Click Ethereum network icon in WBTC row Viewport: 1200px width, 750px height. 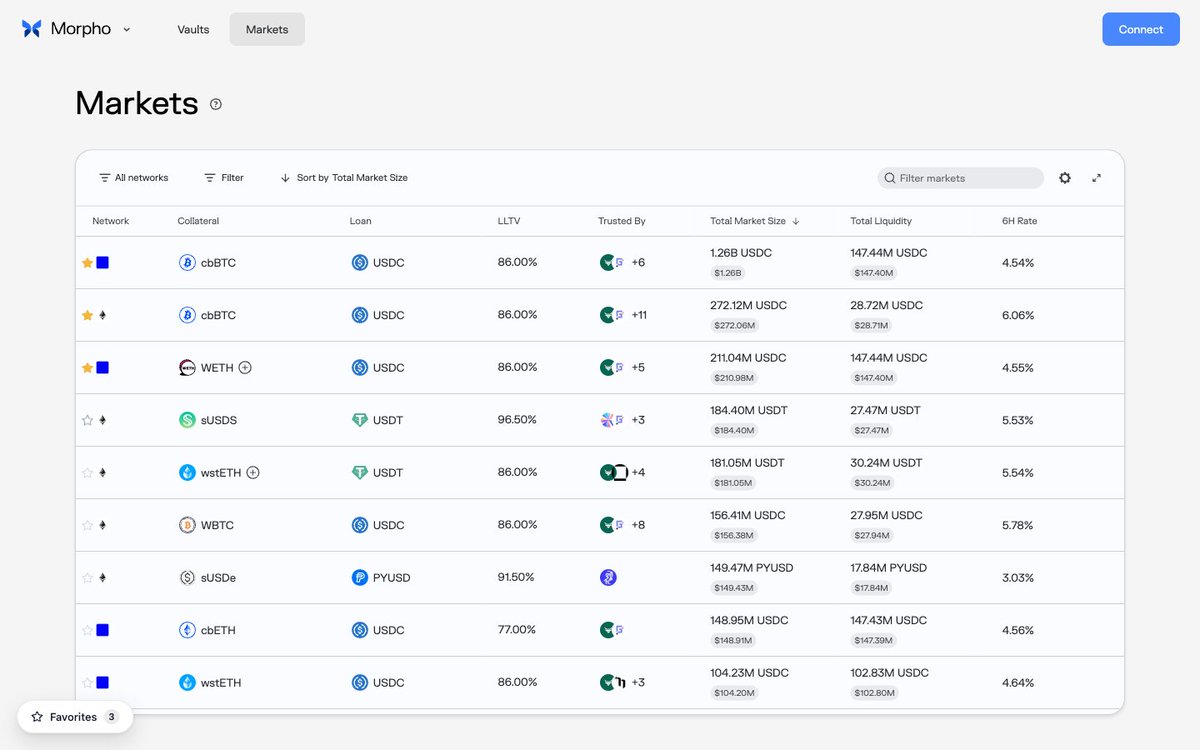(x=102, y=525)
